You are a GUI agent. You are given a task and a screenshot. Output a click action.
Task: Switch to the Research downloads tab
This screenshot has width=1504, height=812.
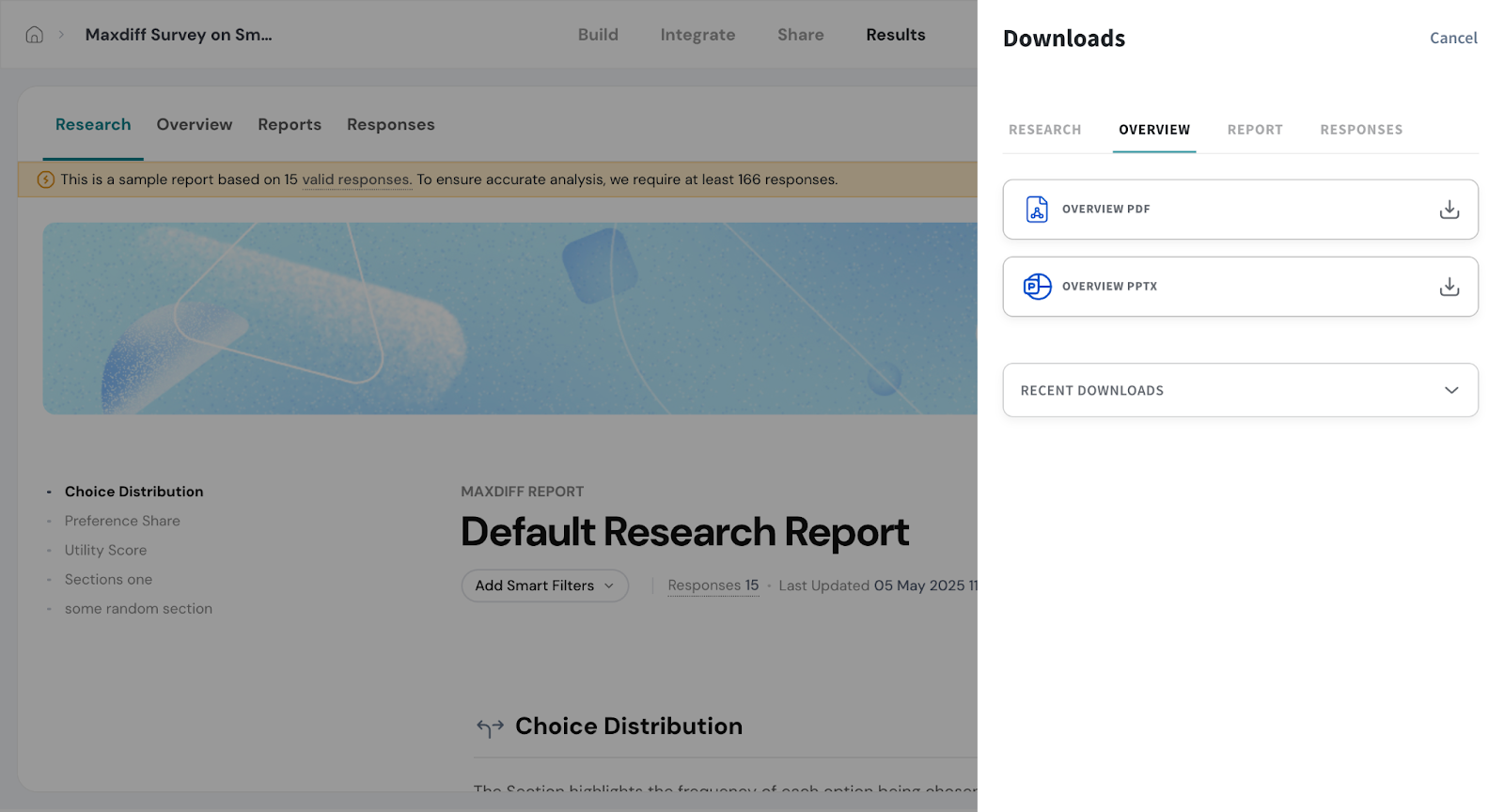(1044, 130)
